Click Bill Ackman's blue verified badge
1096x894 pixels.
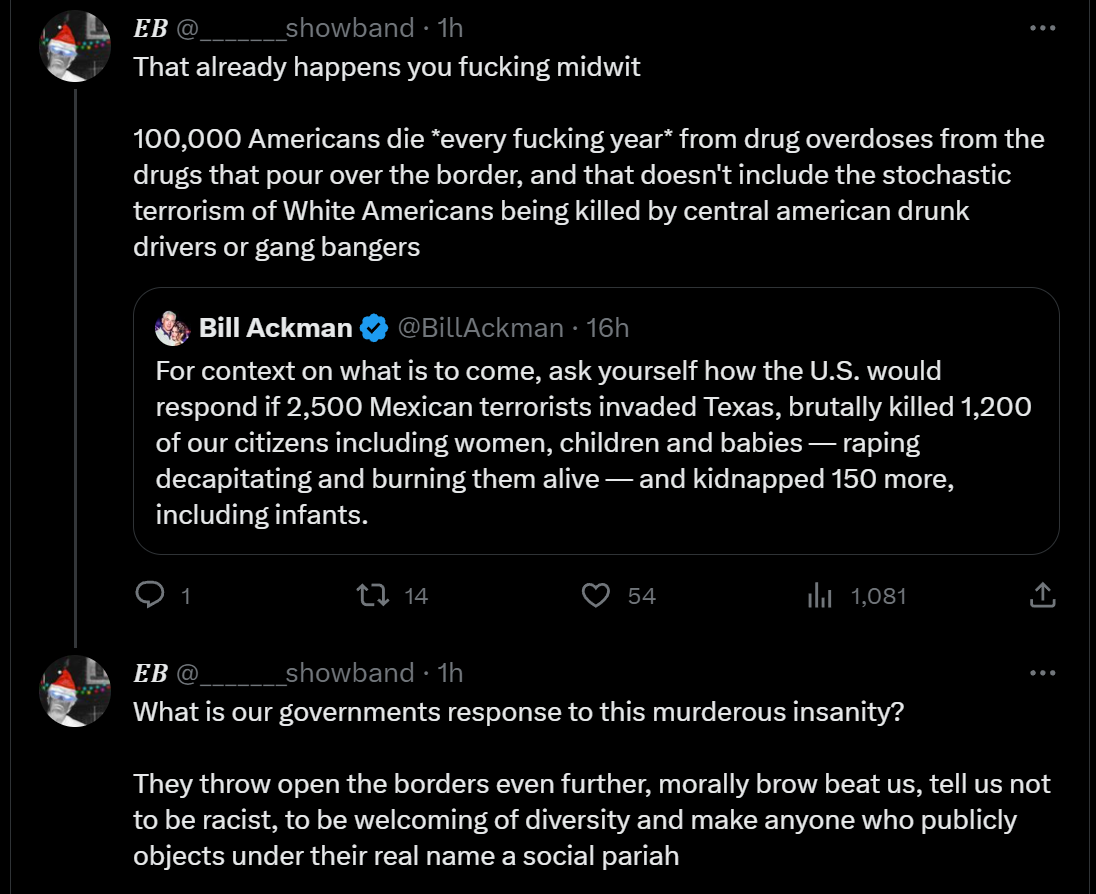click(375, 327)
